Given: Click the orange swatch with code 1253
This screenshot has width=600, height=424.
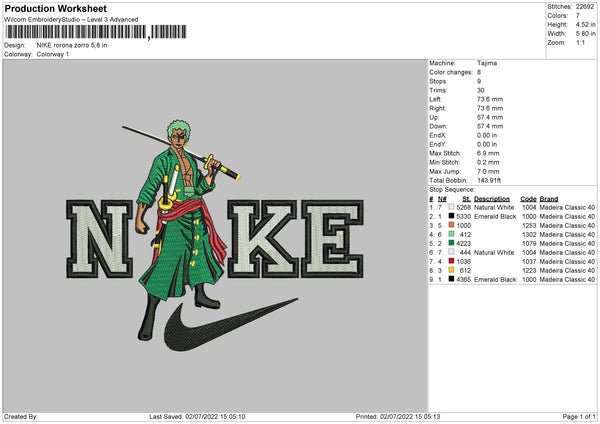Looking at the screenshot, I should coord(451,225).
